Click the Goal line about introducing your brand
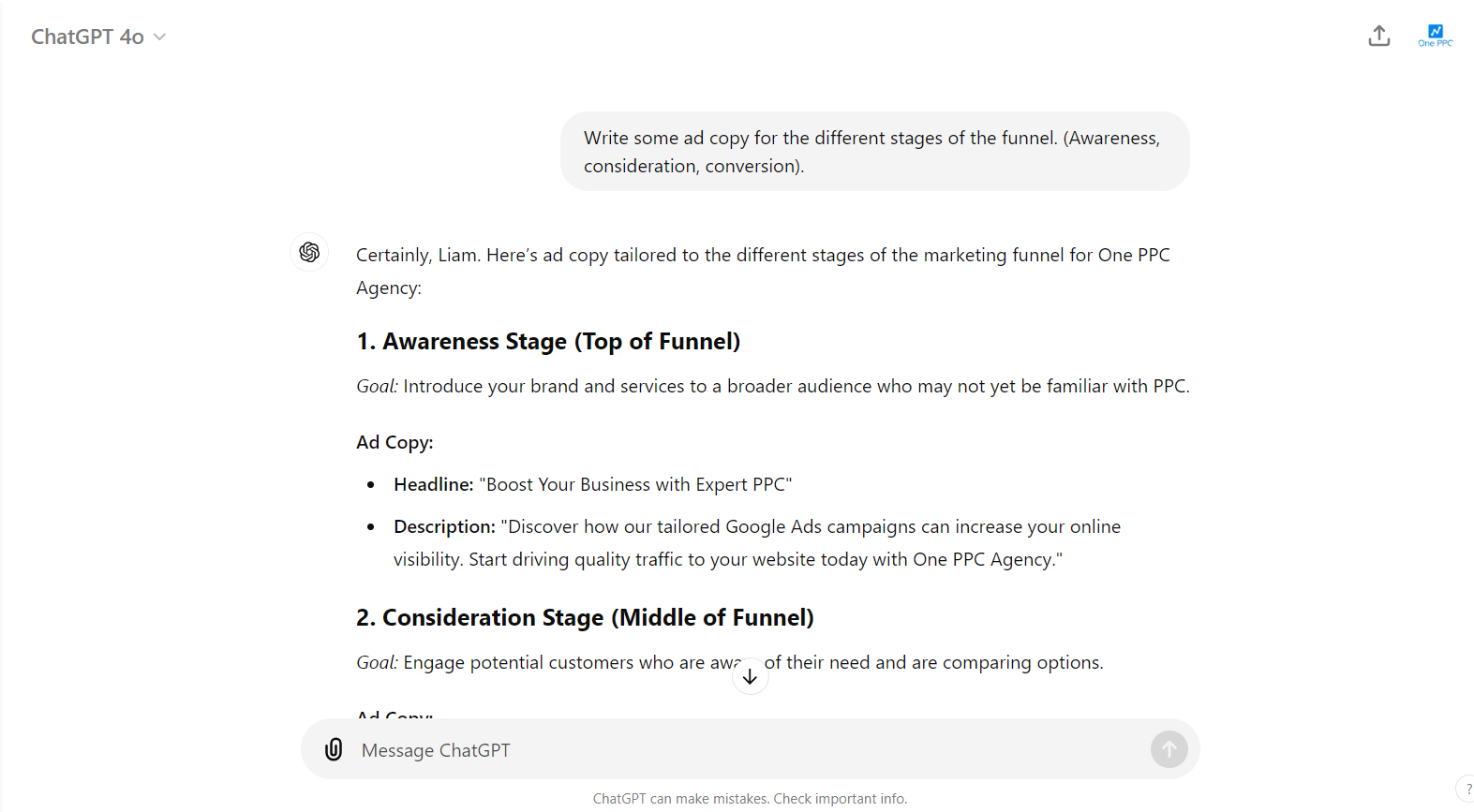Image resolution: width=1474 pixels, height=812 pixels. tap(773, 386)
